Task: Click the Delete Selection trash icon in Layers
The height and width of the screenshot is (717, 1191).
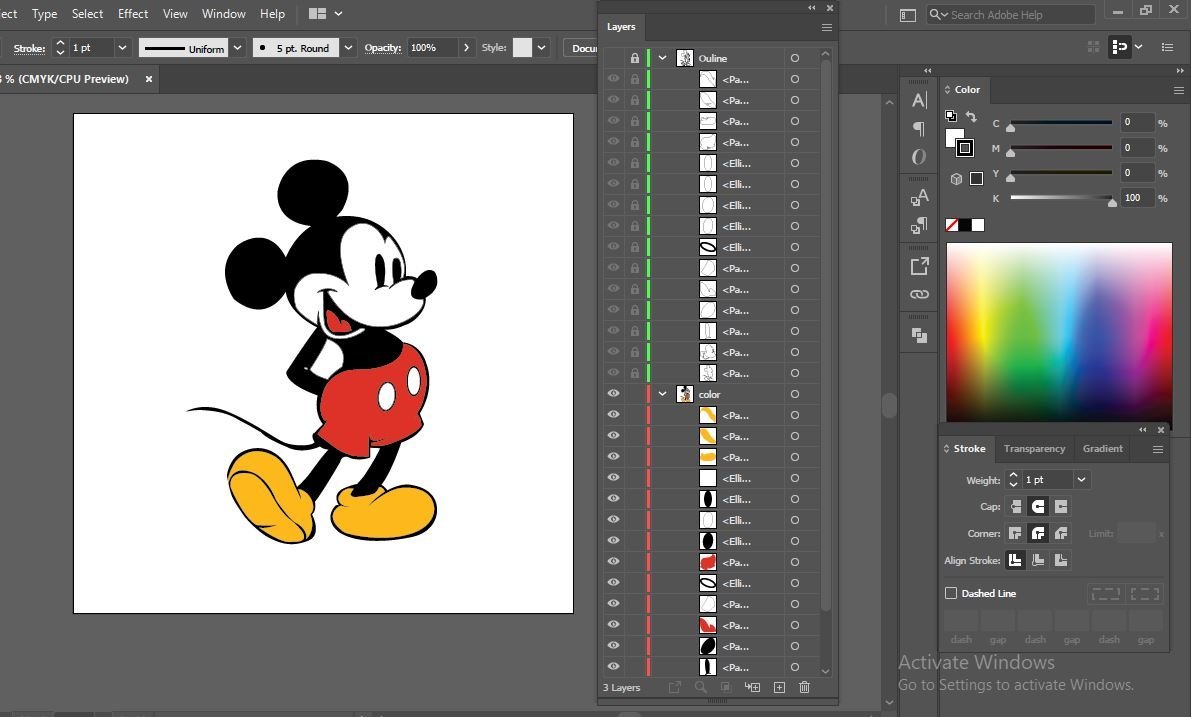Action: click(804, 687)
